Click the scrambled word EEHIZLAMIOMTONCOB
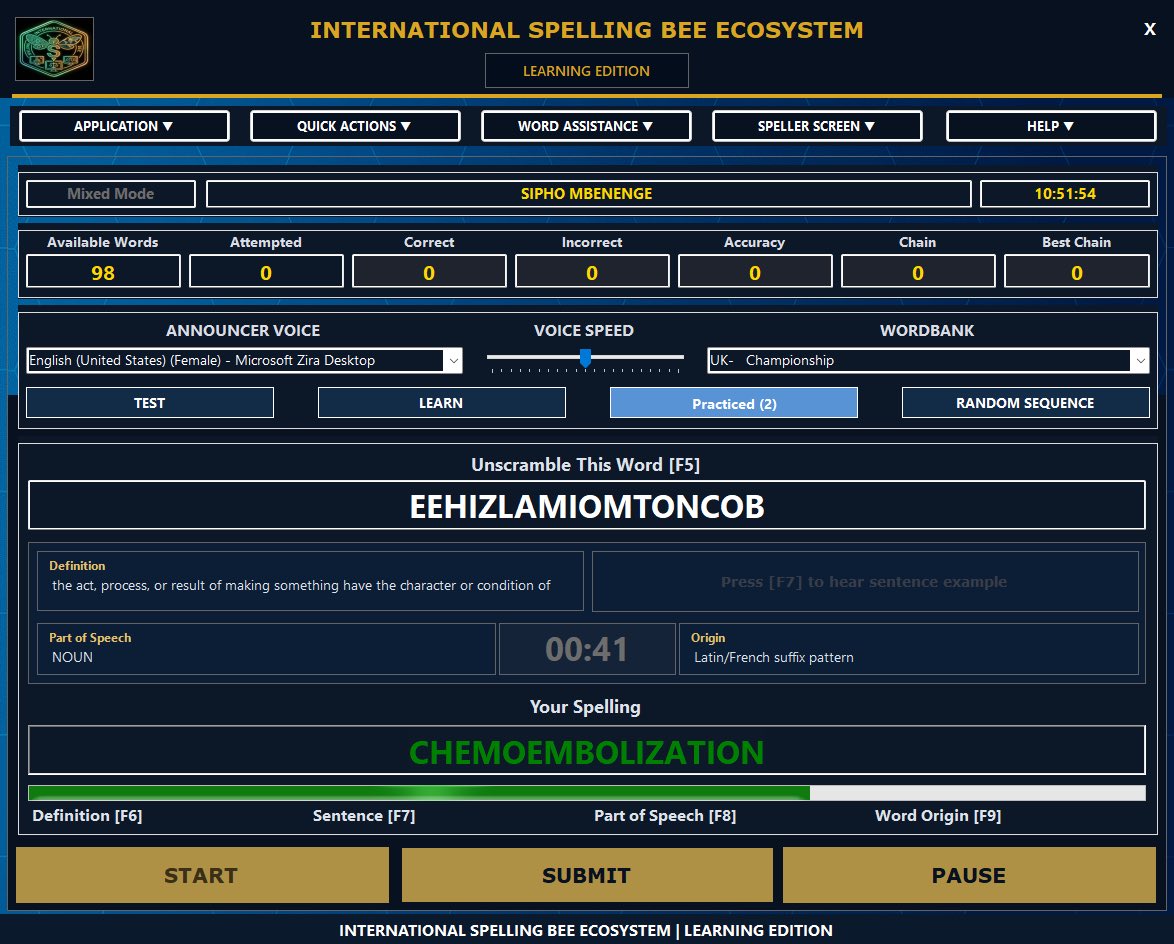Screen dimensions: 1174x944 pyautogui.click(x=587, y=506)
